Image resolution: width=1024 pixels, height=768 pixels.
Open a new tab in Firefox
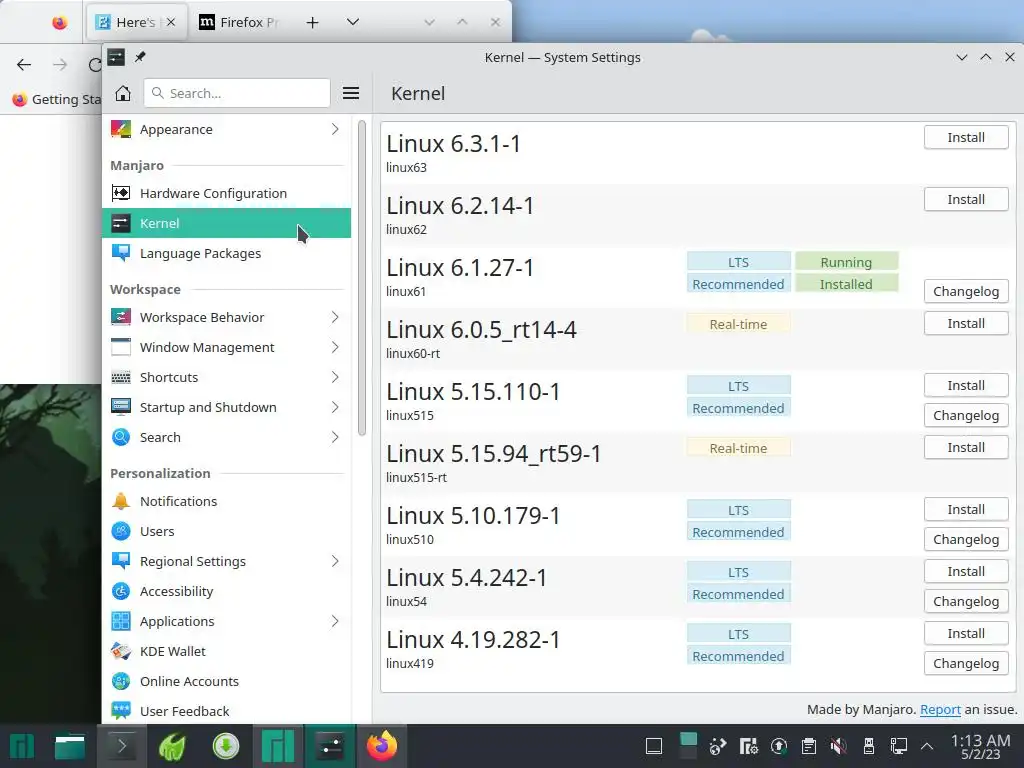312,22
